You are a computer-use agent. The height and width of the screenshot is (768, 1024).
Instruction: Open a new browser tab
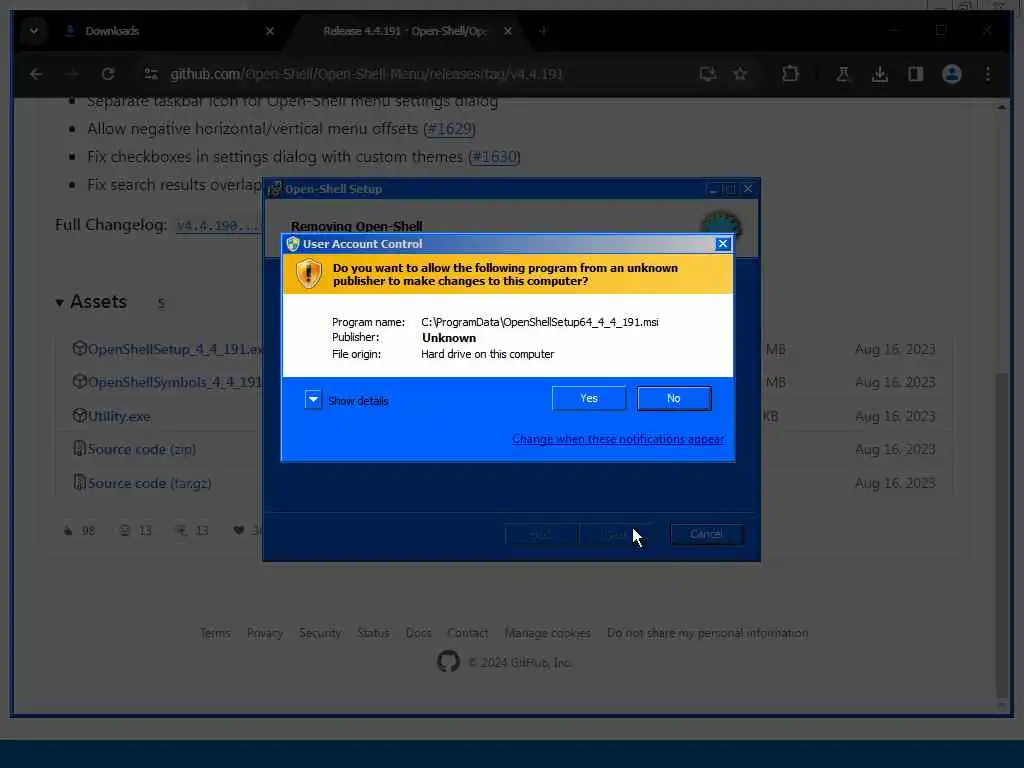tap(542, 31)
